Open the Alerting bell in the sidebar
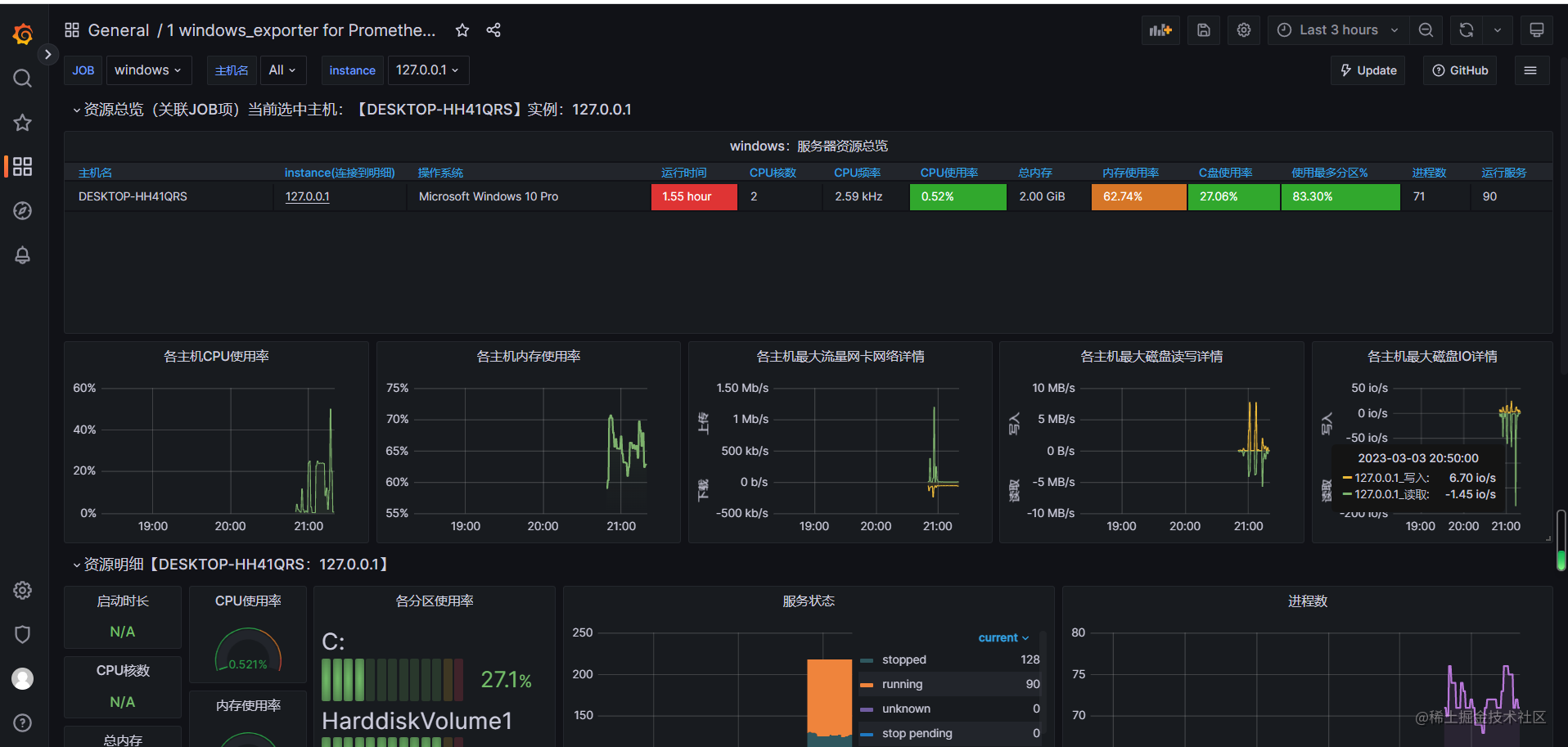Screen dimensions: 1568x747 [x=22, y=255]
